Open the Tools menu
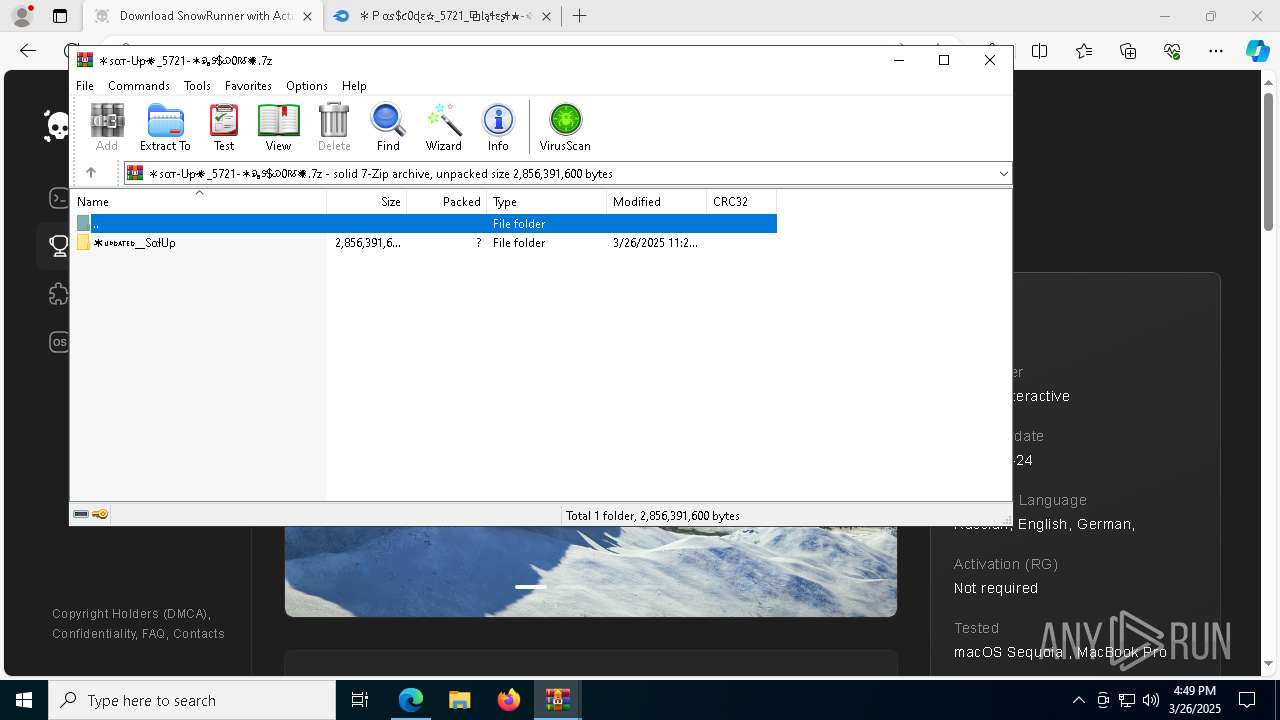Viewport: 1280px width, 720px height. (x=197, y=86)
